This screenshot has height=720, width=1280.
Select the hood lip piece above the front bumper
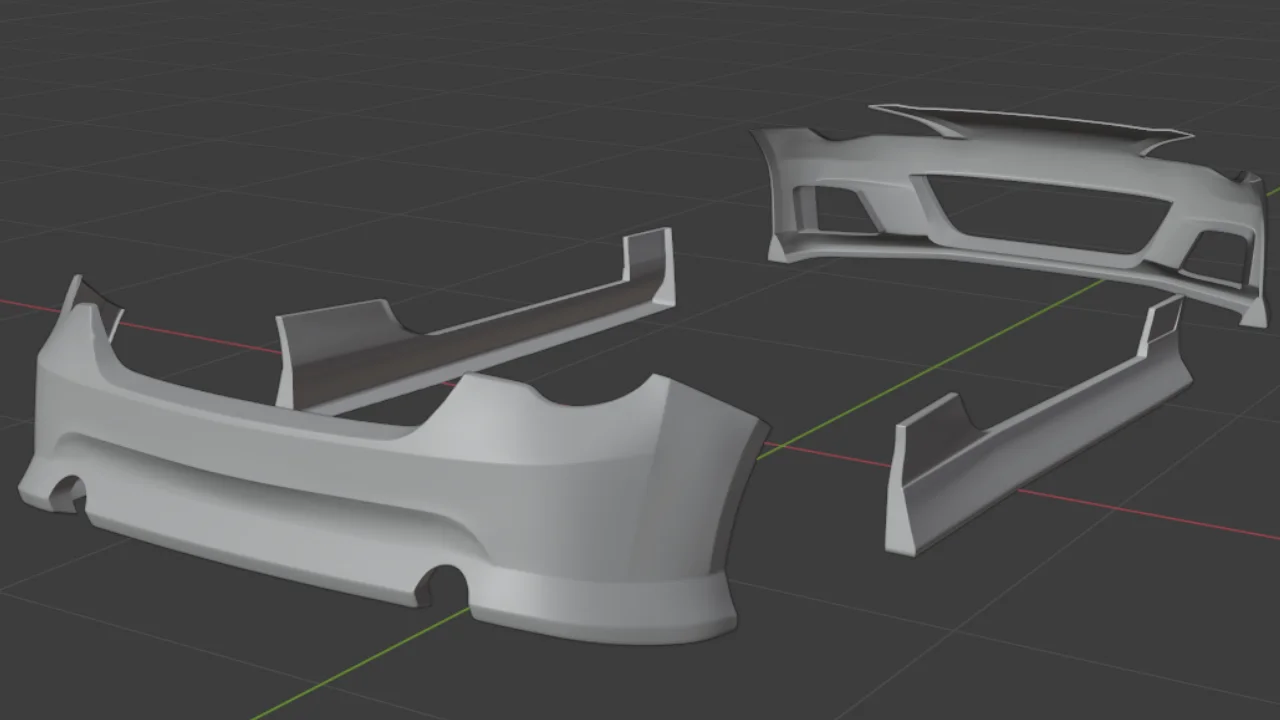[x=1020, y=120]
